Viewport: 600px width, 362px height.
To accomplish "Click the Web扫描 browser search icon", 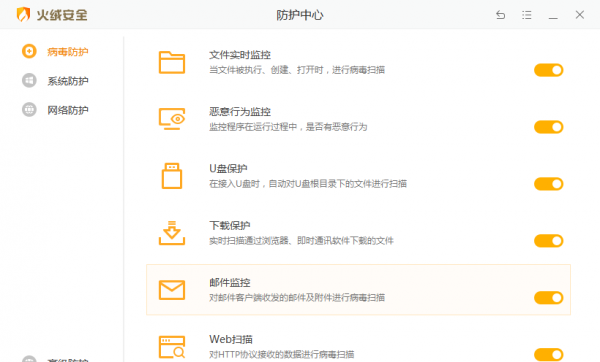I will [x=172, y=347].
